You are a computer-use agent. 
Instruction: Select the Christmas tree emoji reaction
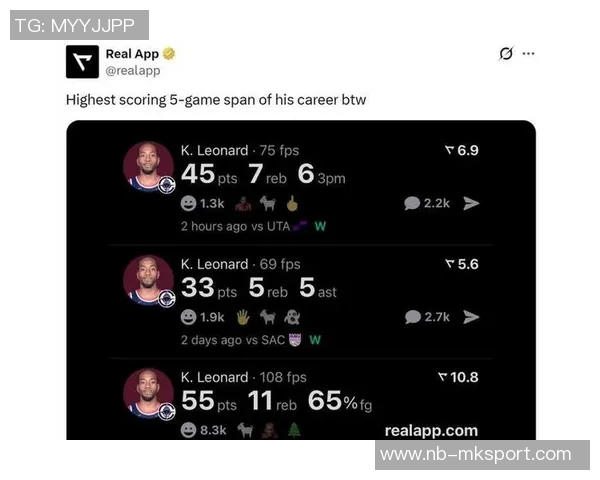pos(294,430)
